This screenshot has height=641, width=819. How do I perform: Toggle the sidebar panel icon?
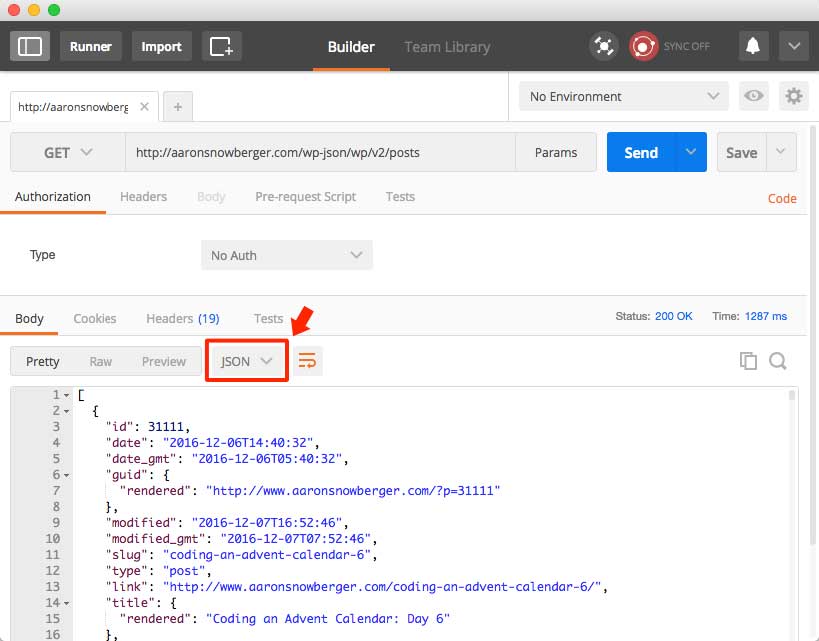tap(30, 46)
